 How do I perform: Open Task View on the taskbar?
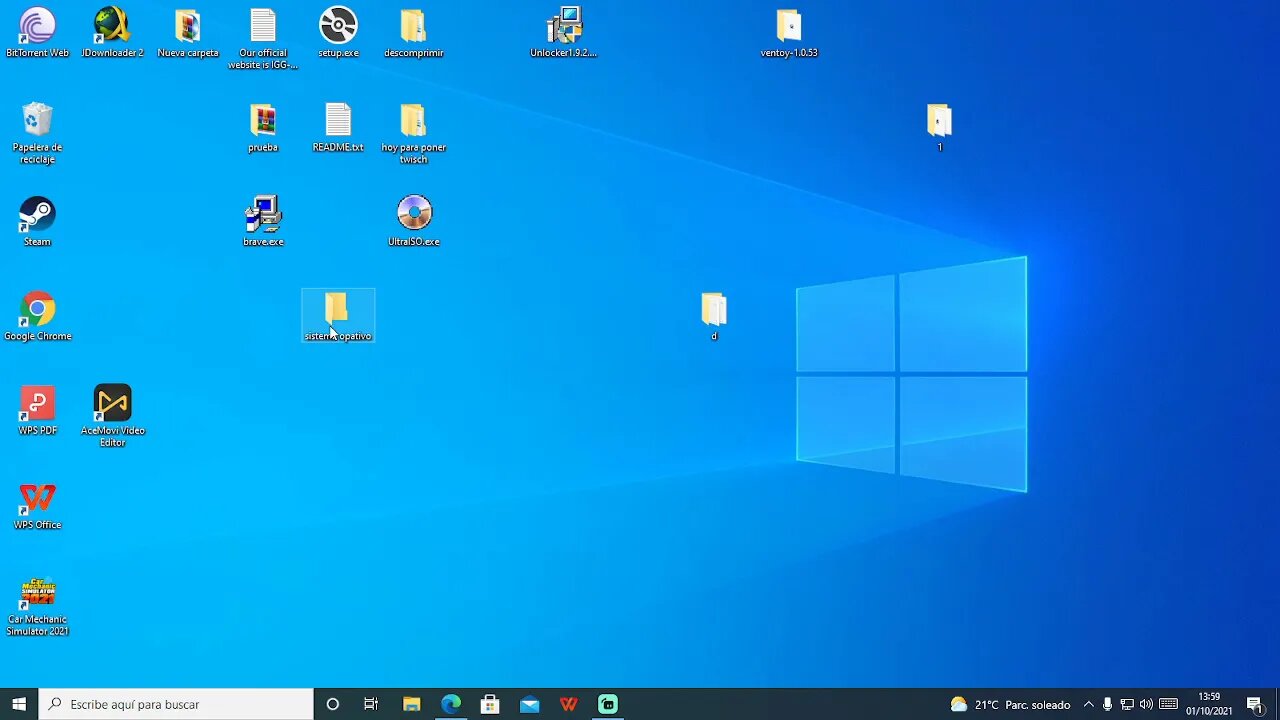coord(371,704)
